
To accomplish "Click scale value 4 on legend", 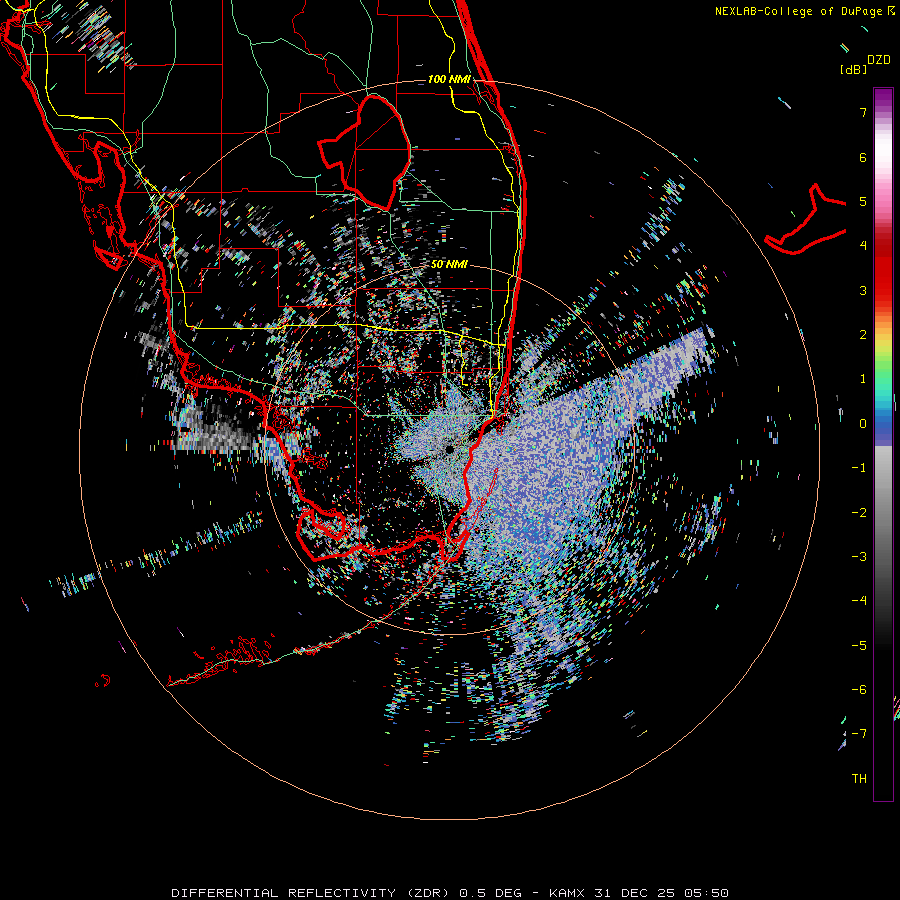I will [863, 246].
